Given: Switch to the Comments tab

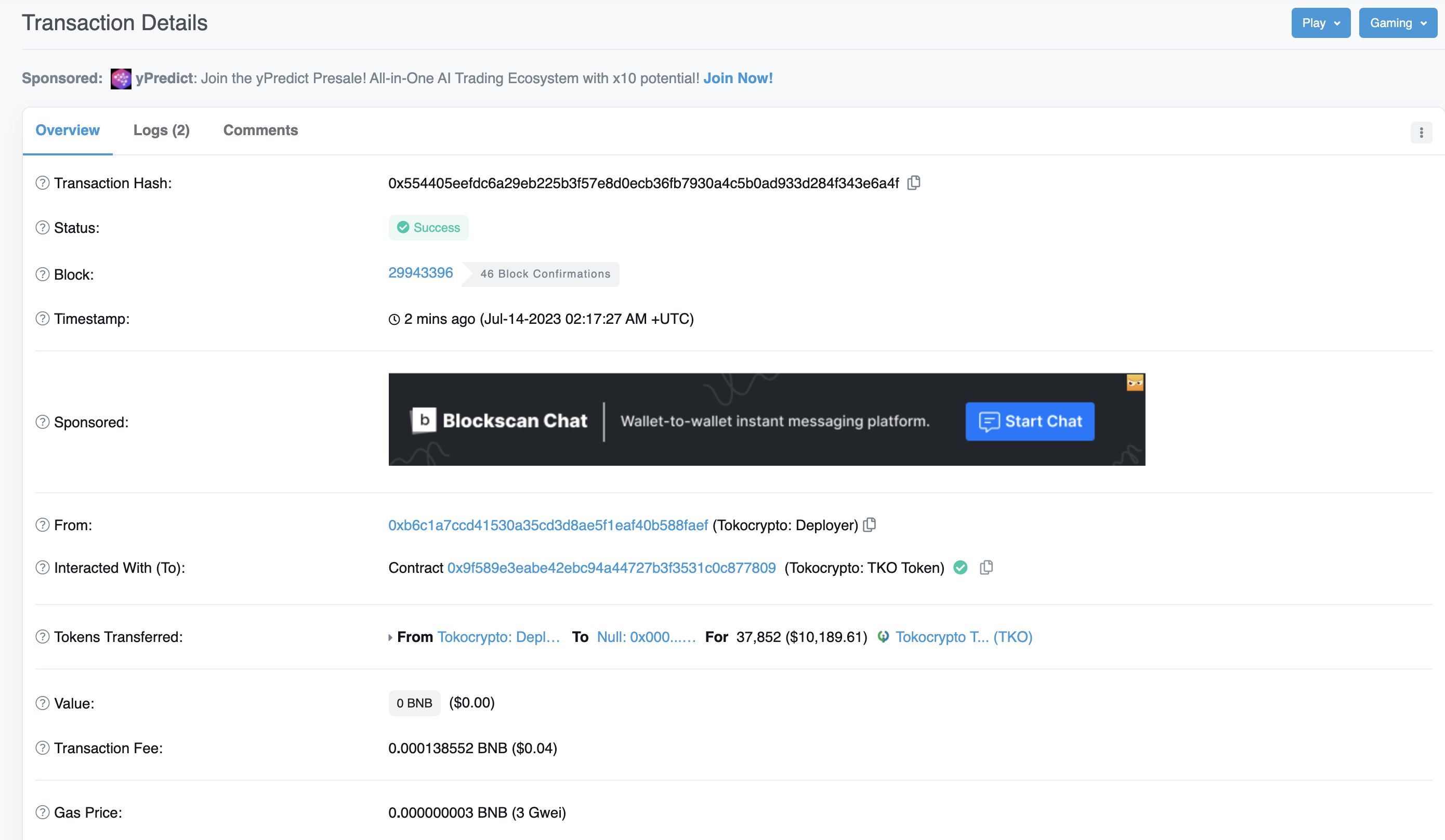Looking at the screenshot, I should point(260,130).
